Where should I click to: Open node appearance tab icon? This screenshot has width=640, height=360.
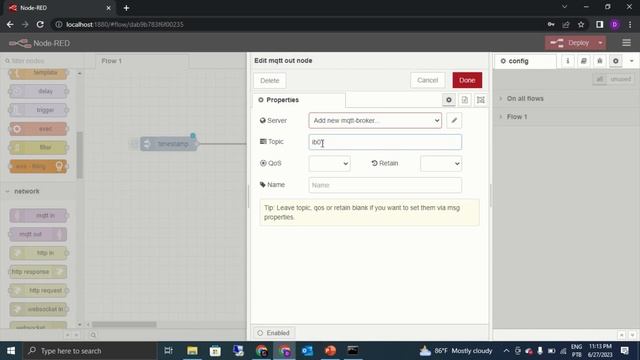(480, 100)
